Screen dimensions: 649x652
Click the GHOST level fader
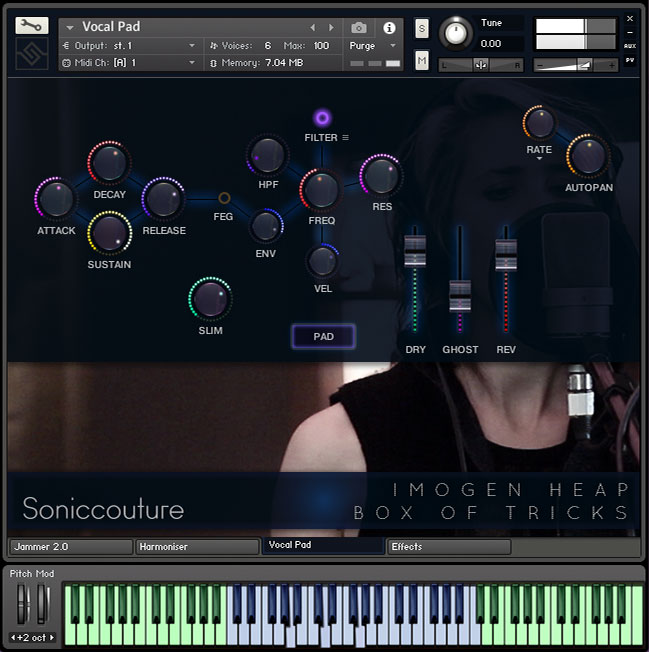pos(460,296)
